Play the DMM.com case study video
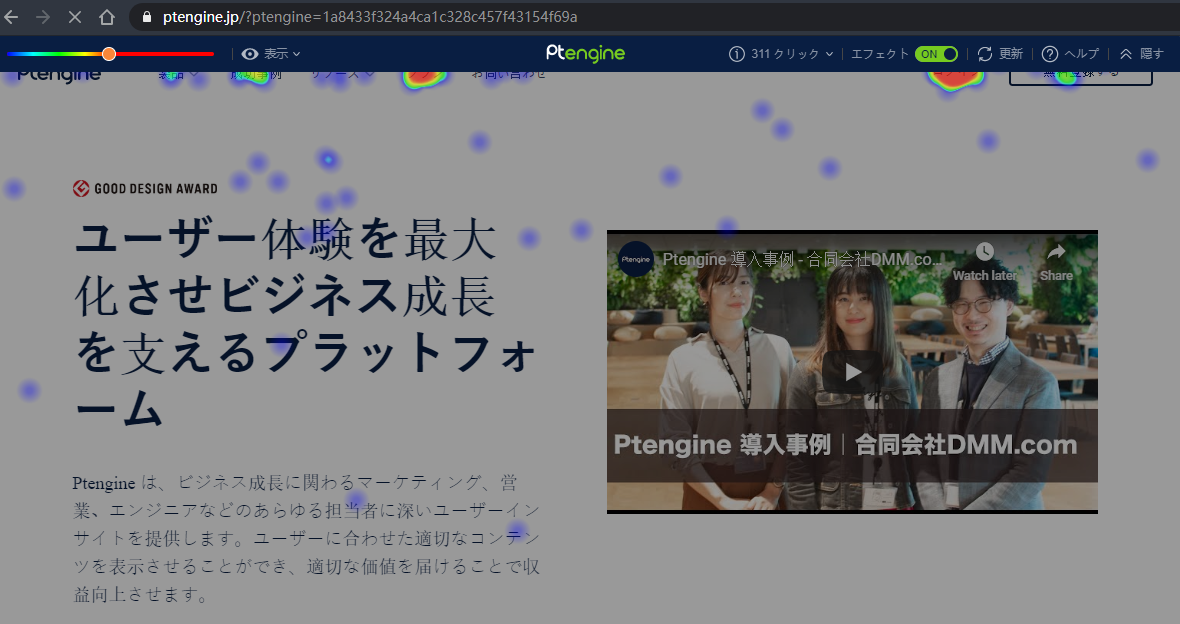Screen dimensions: 1180x624 (852, 372)
